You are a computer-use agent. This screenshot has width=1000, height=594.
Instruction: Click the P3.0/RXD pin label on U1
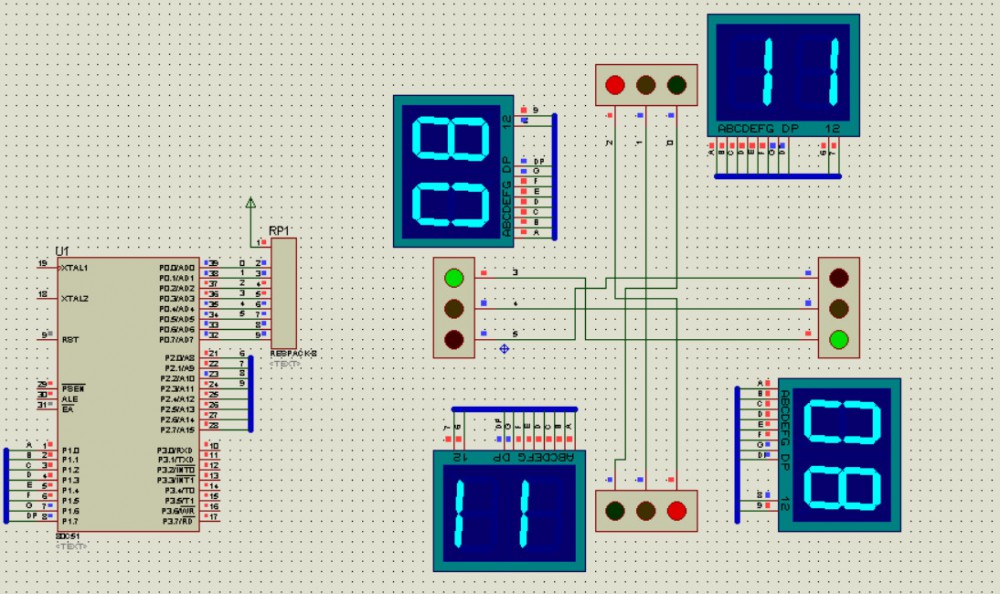point(175,450)
